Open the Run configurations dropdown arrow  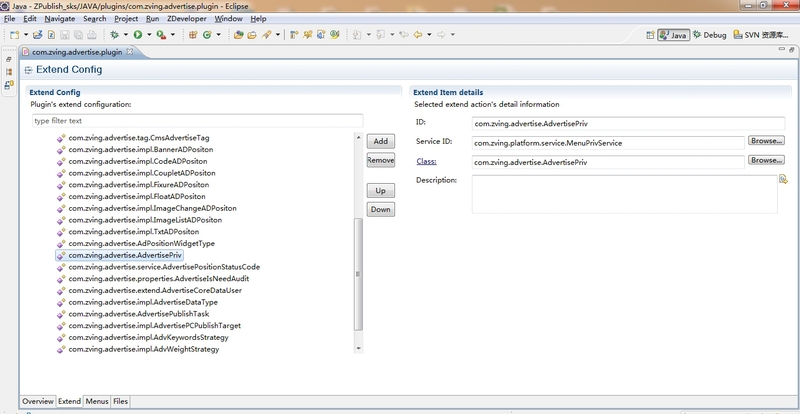[x=149, y=35]
